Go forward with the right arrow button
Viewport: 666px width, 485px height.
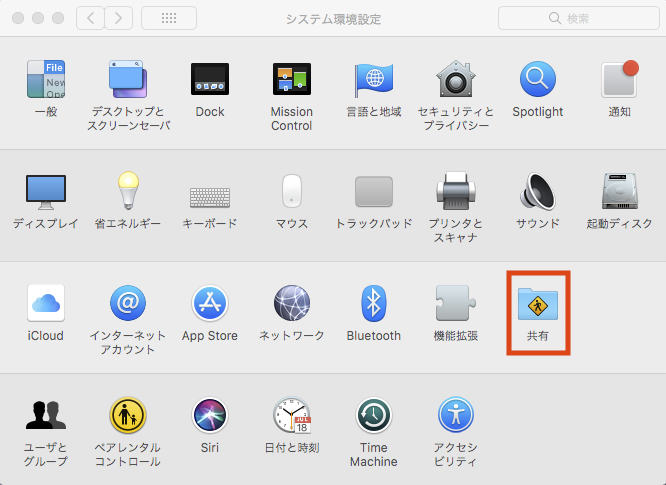[119, 18]
